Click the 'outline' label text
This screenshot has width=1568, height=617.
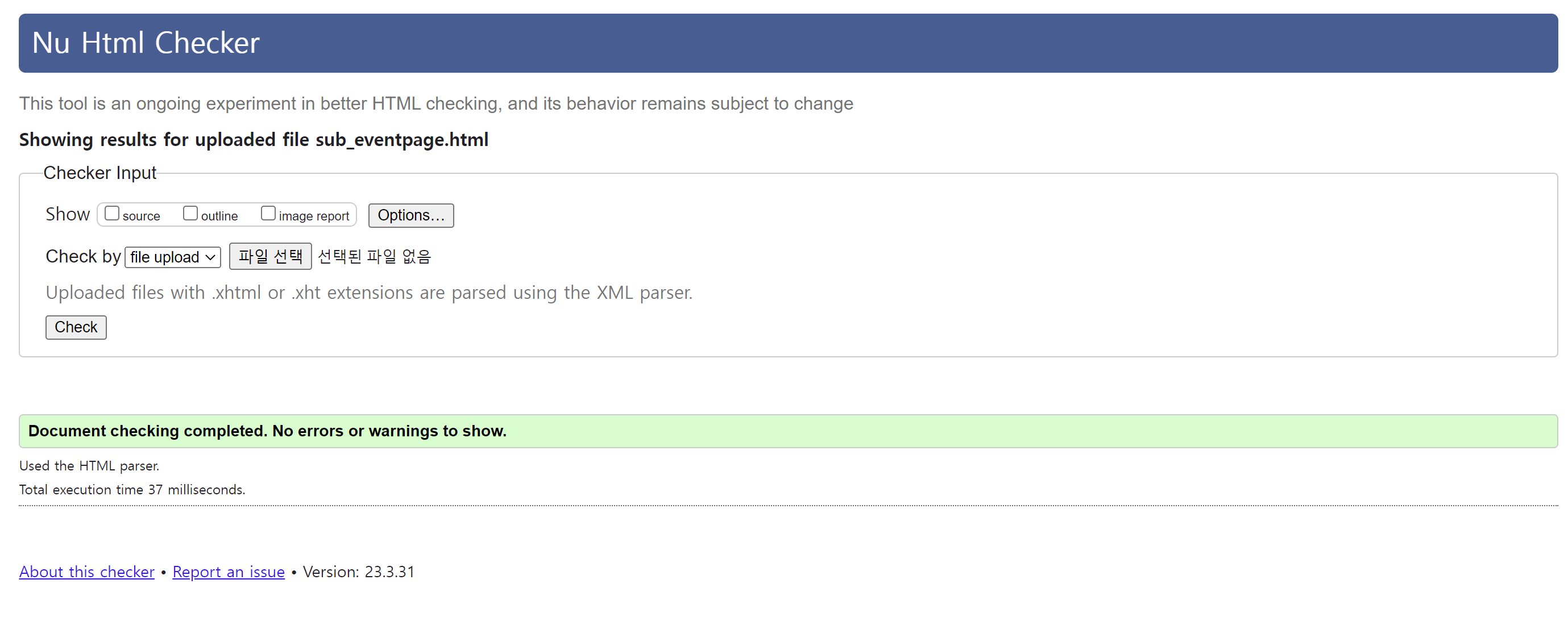(x=219, y=216)
